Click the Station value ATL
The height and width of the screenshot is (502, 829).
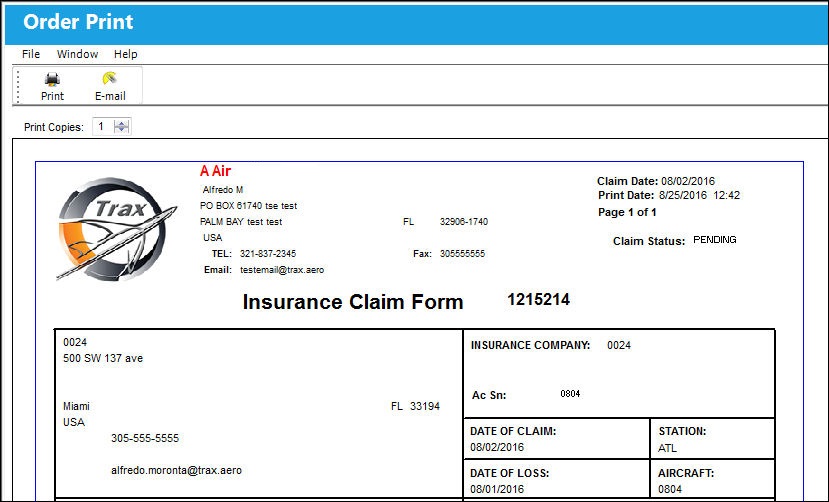coord(667,448)
